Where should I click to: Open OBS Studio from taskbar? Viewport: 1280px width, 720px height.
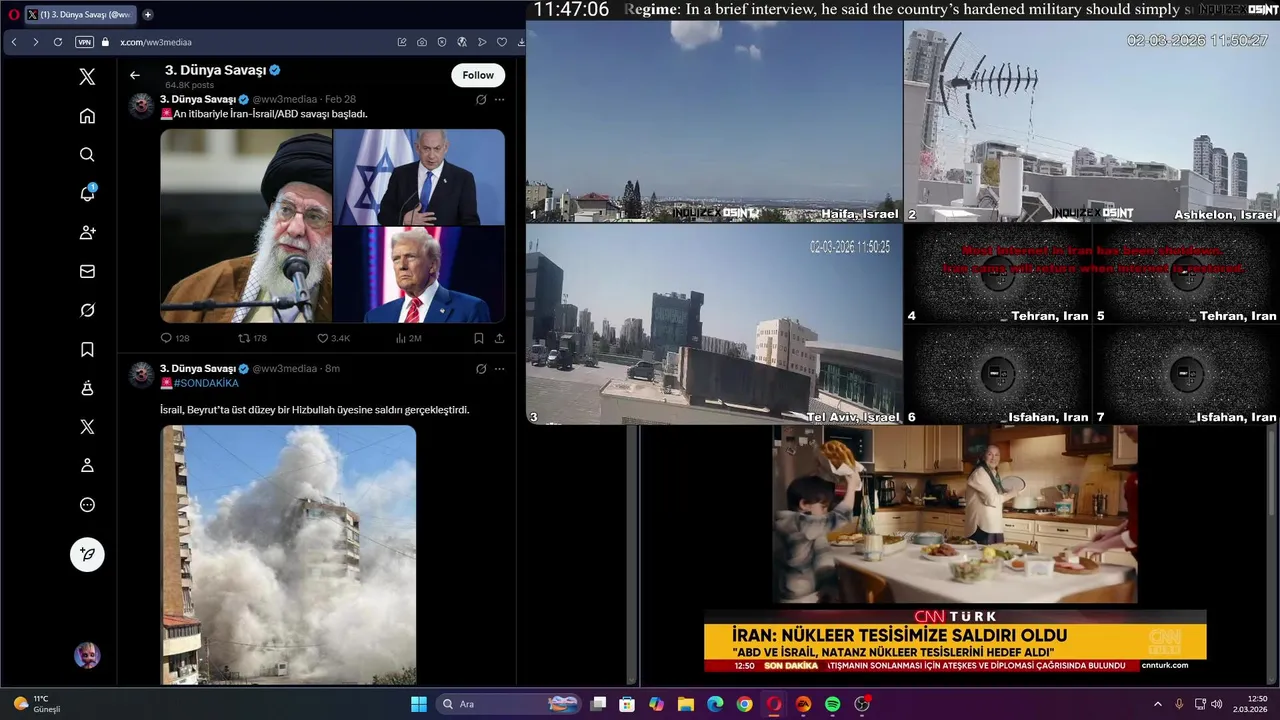(862, 704)
